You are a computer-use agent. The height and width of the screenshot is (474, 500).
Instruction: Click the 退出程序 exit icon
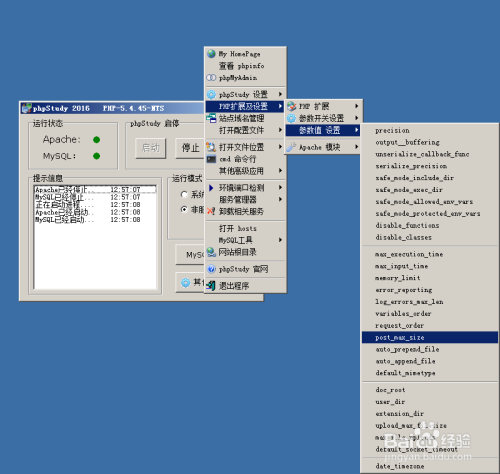coord(211,286)
